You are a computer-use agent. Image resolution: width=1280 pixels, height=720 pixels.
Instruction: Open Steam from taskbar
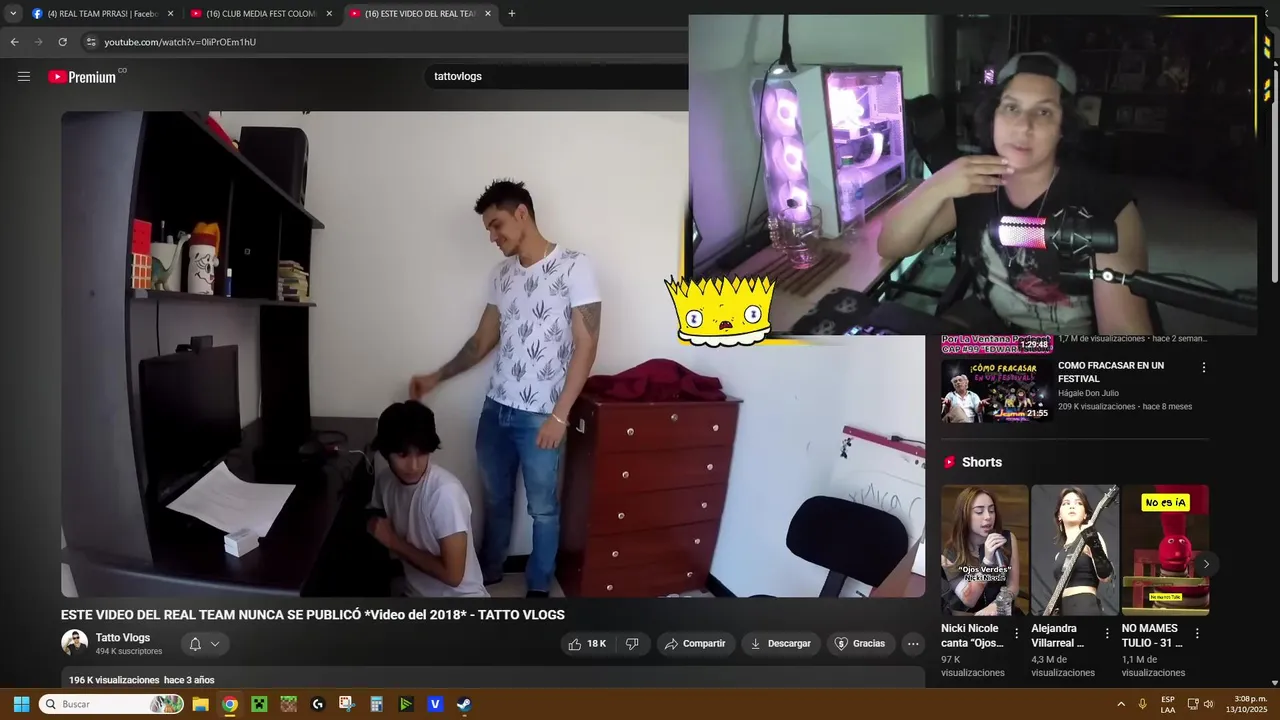(x=464, y=704)
